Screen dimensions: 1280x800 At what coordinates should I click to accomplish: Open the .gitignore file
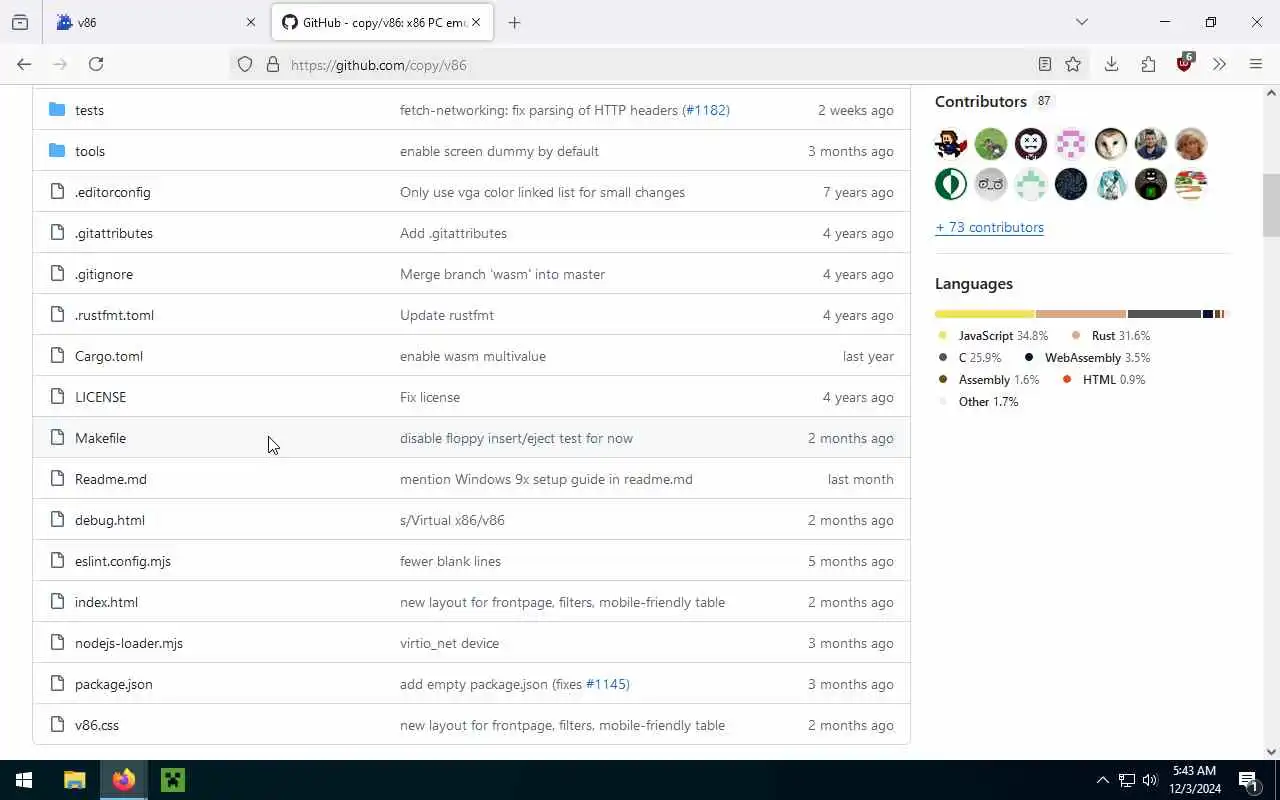pyautogui.click(x=104, y=274)
